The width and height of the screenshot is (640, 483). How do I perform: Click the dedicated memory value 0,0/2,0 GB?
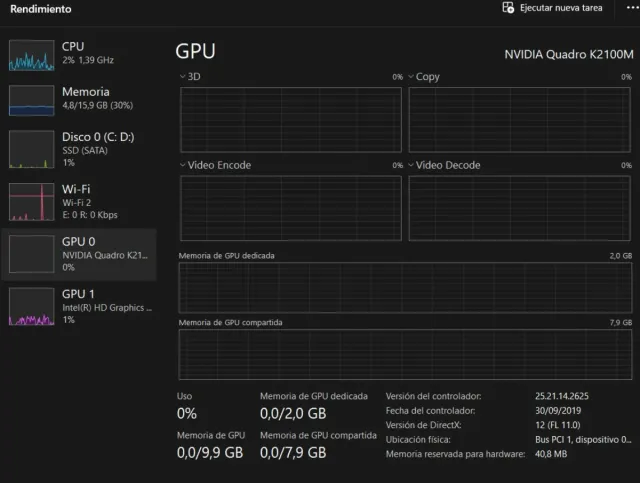(293, 413)
